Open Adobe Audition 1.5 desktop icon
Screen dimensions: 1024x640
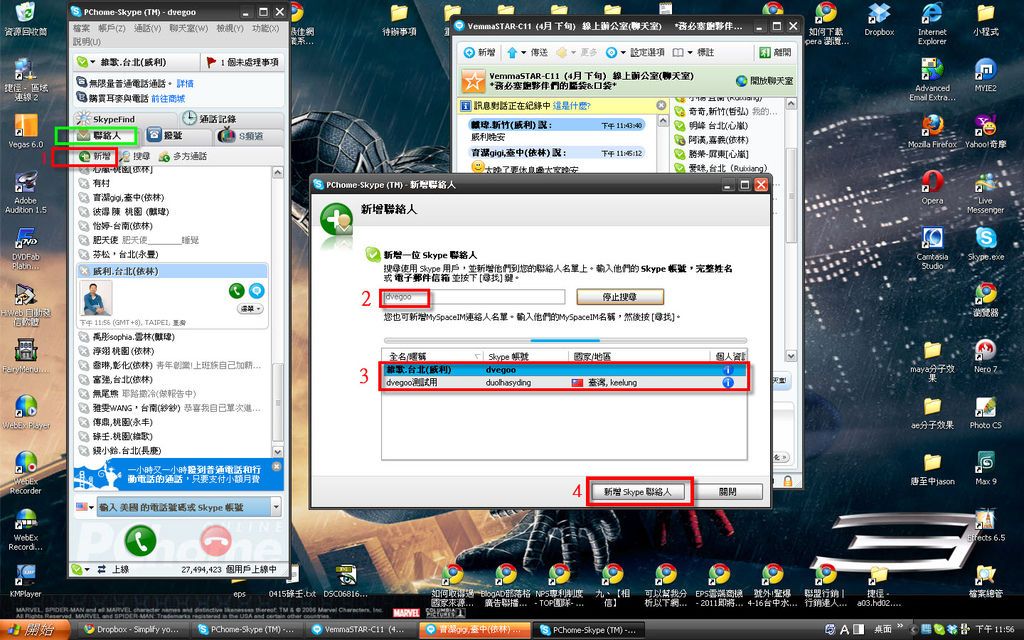(25, 192)
